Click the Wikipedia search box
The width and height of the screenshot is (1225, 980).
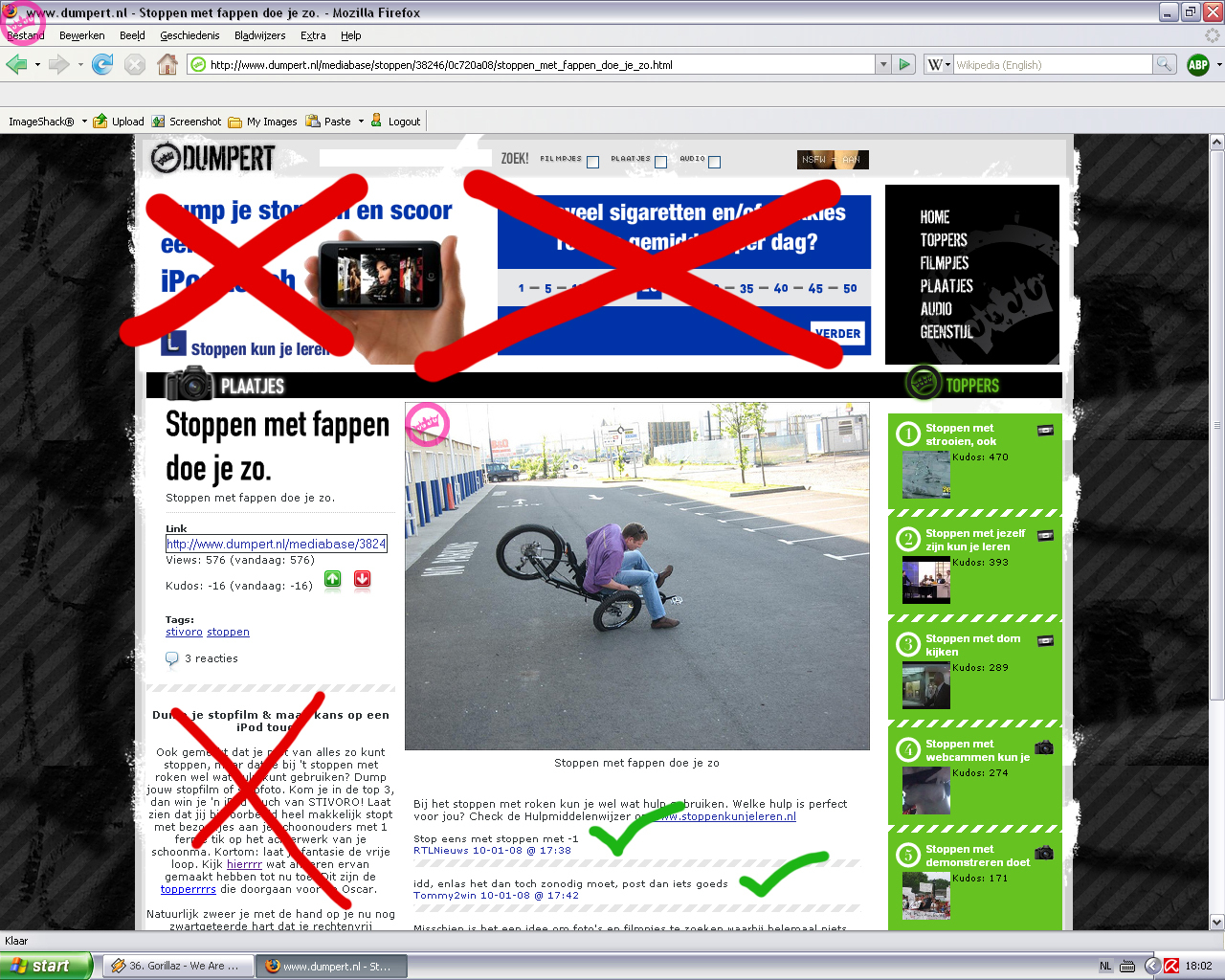1053,65
